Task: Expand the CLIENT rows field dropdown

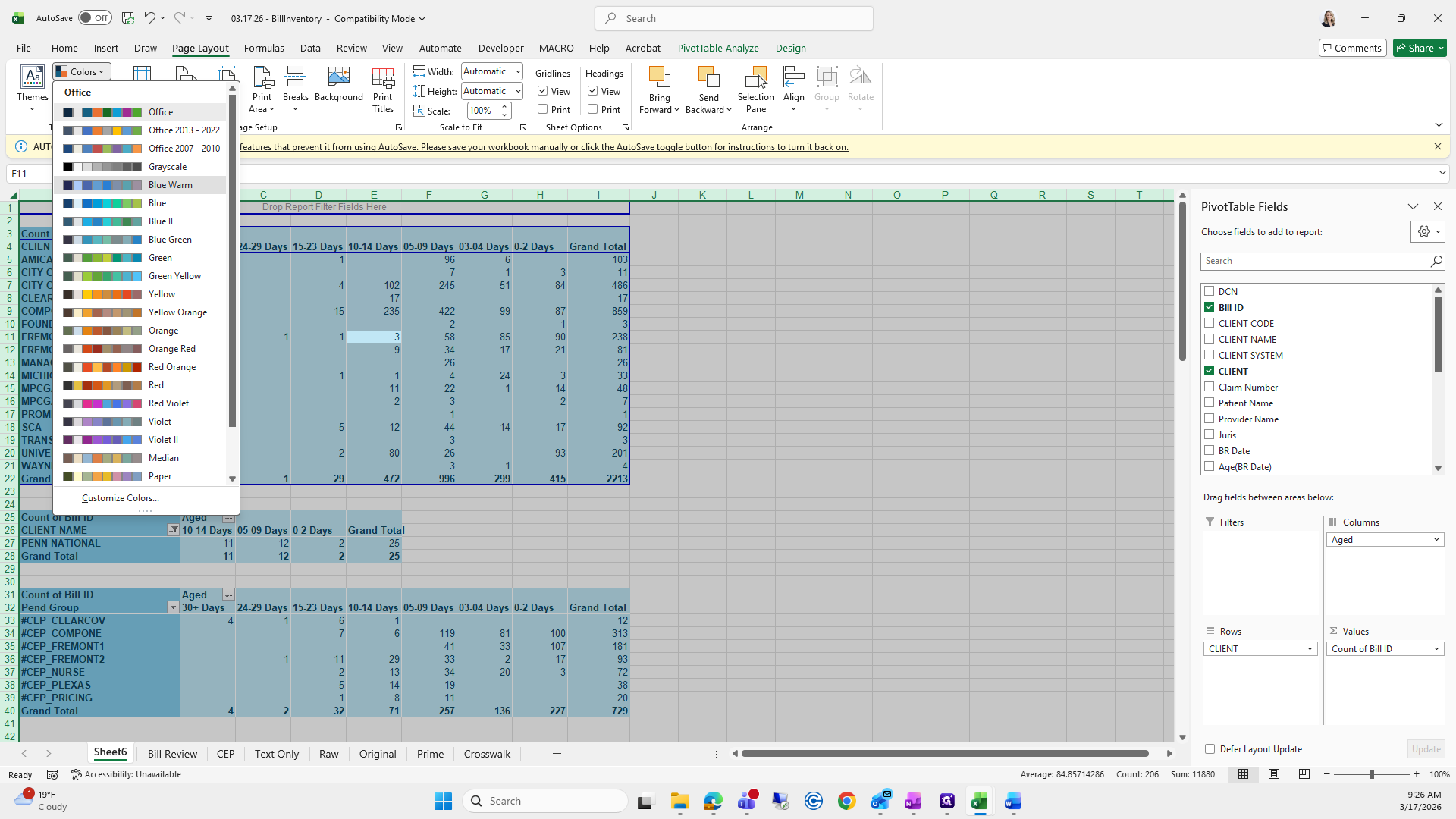Action: [1310, 649]
